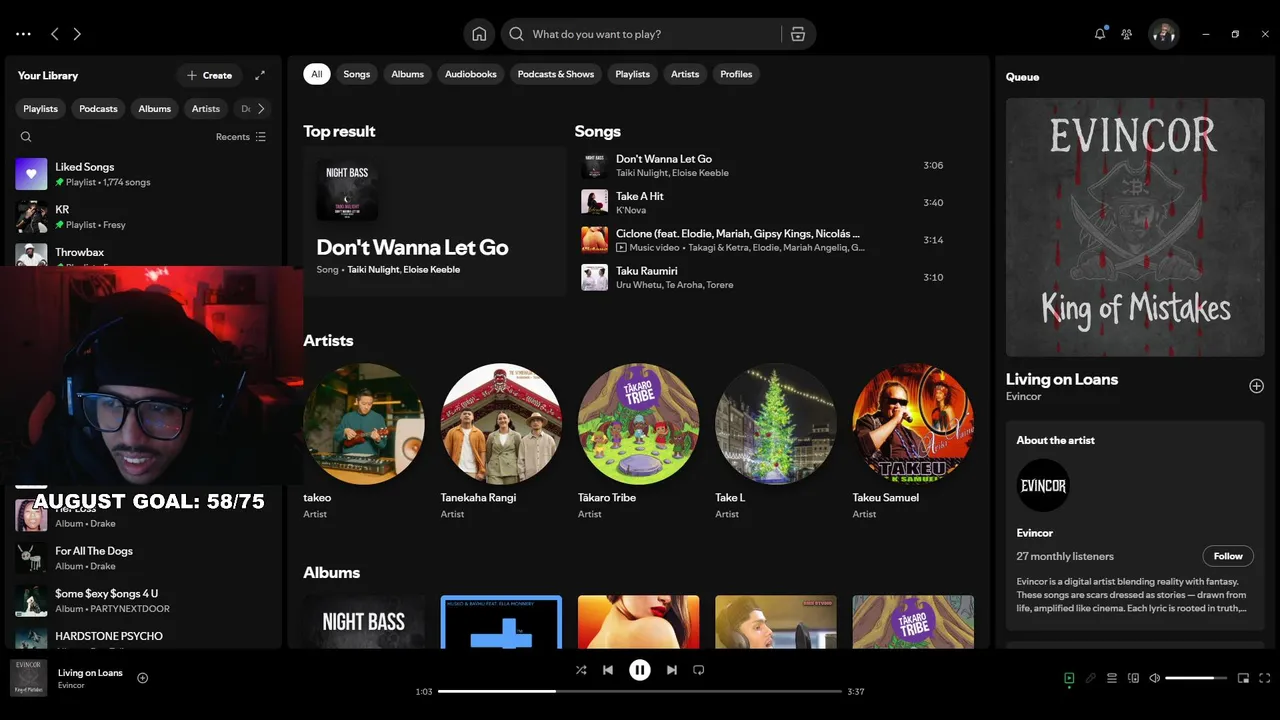Viewport: 1280px width, 720px height.
Task: Open Takeu Samuel artist thumbnail
Action: pos(913,424)
